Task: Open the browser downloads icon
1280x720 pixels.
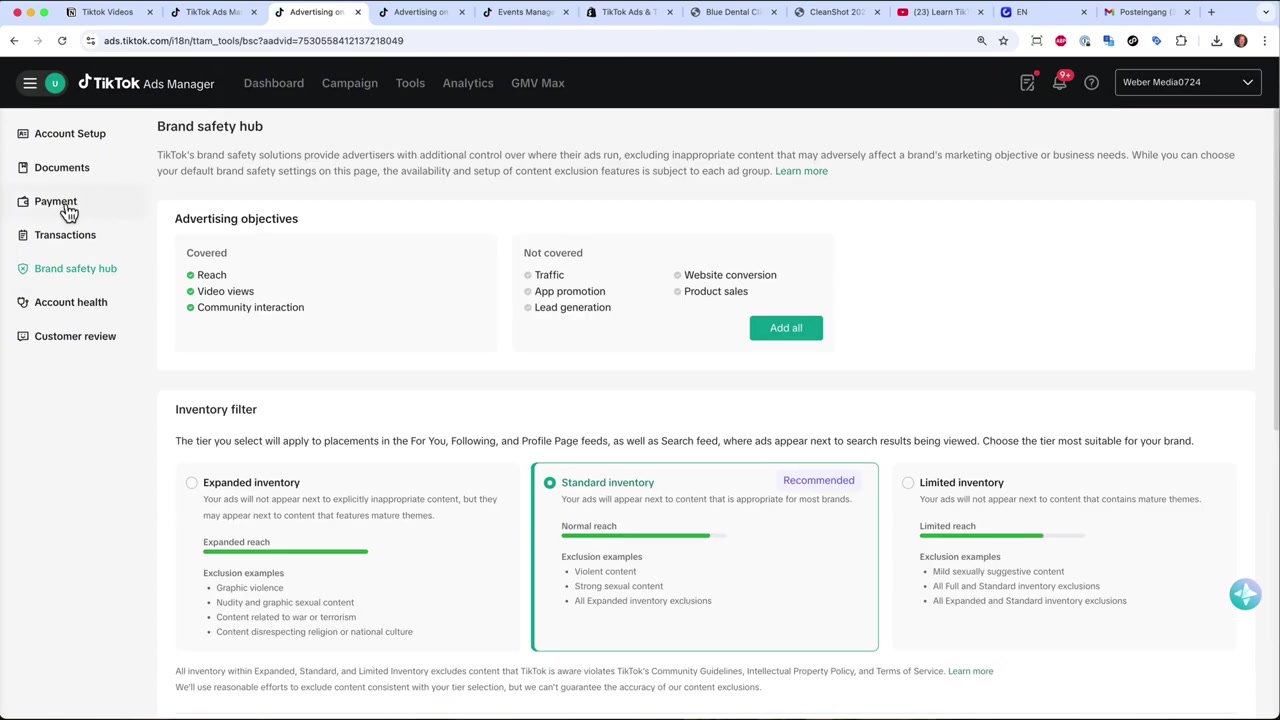Action: 1216,41
